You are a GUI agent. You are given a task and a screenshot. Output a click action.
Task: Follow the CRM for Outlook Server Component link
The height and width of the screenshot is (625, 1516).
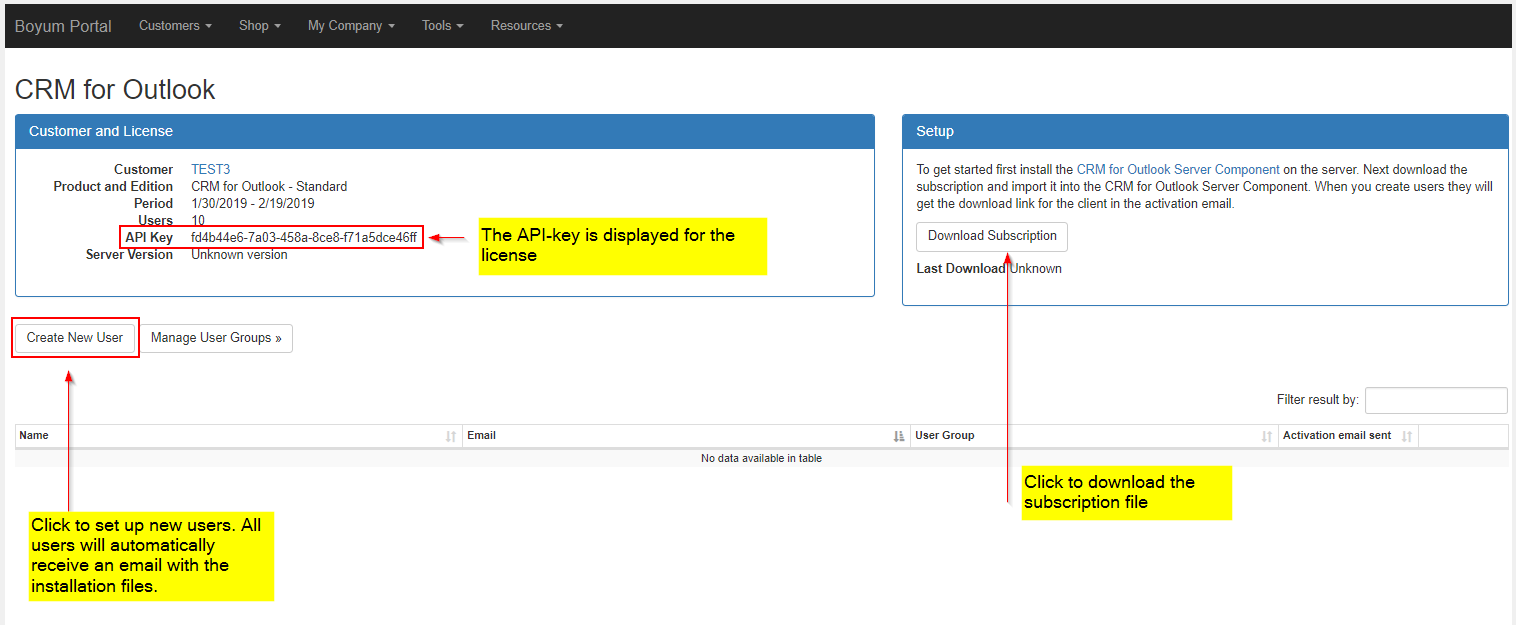tap(1178, 170)
